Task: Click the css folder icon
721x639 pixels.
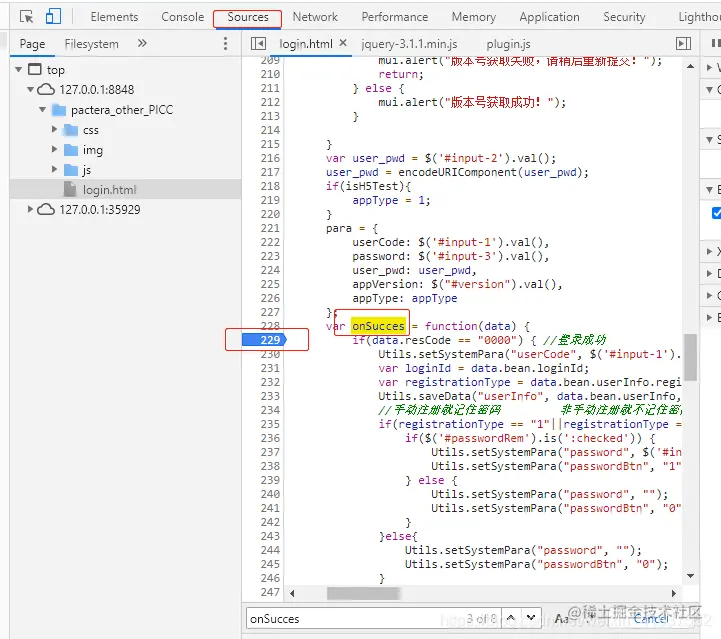Action: [71, 130]
